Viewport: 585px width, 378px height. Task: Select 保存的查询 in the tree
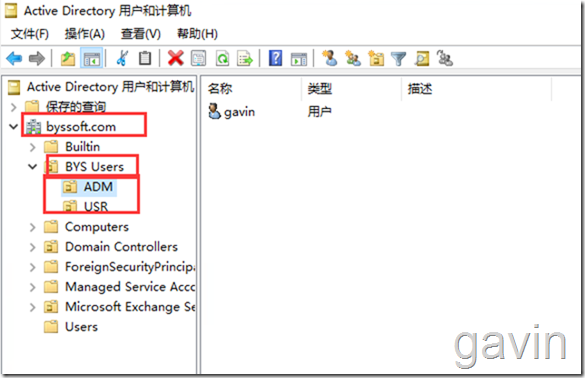(x=76, y=107)
